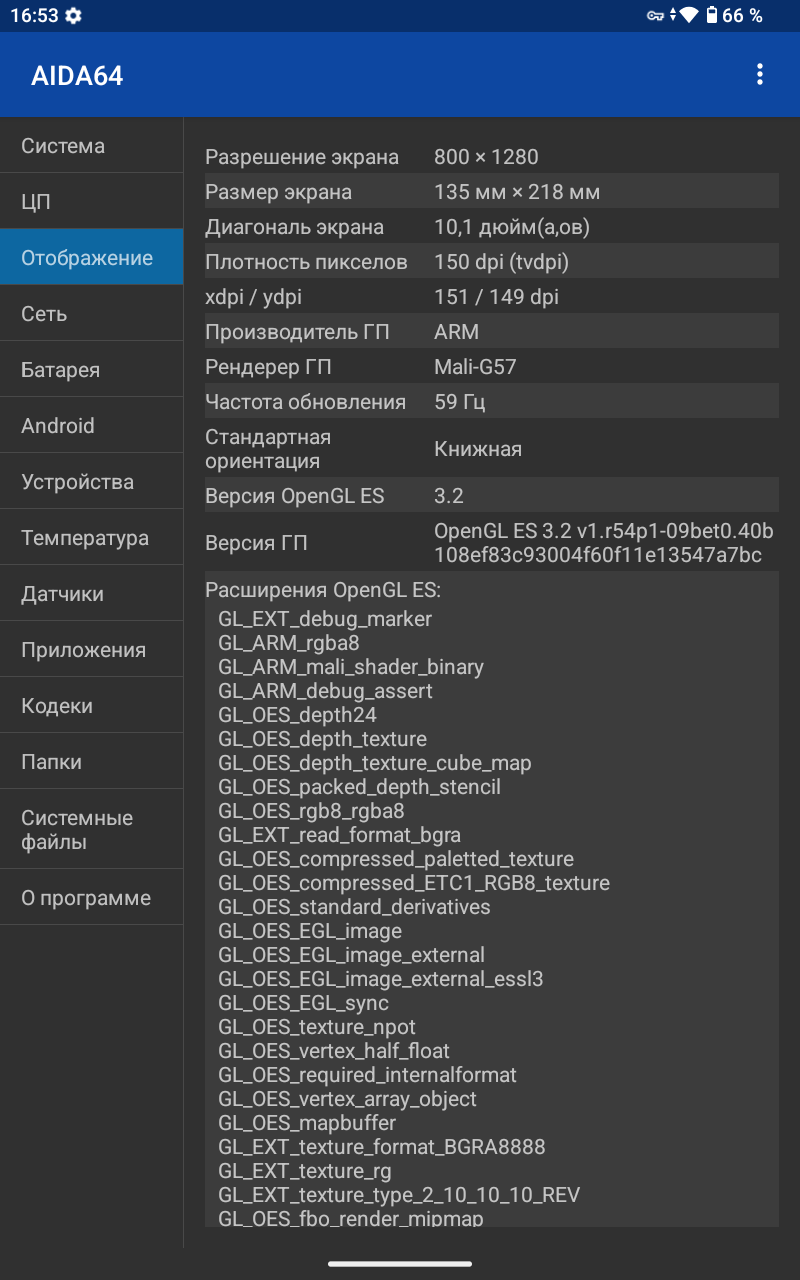Tap the VPN key status icon
This screenshot has width=800, height=1280.
[655, 16]
